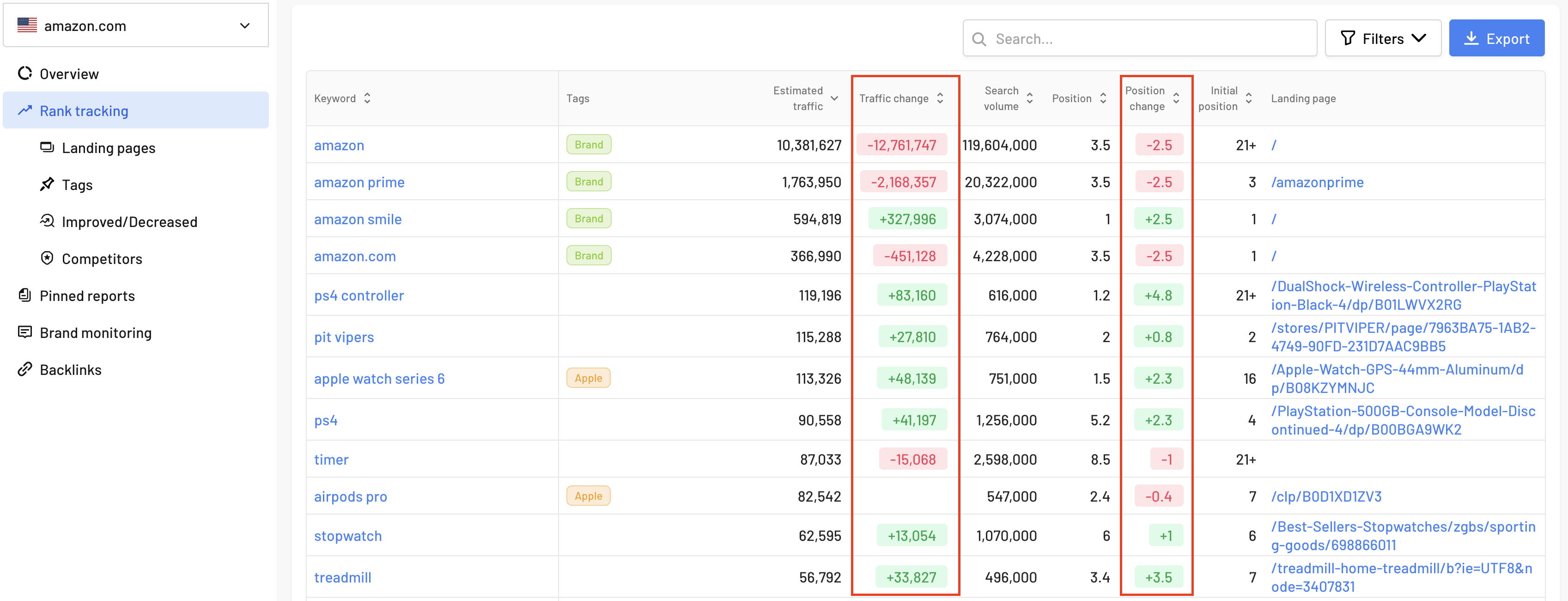Open the DualShock Wireless Controller landing page
This screenshot has height=601, width=1568.
(x=1404, y=295)
